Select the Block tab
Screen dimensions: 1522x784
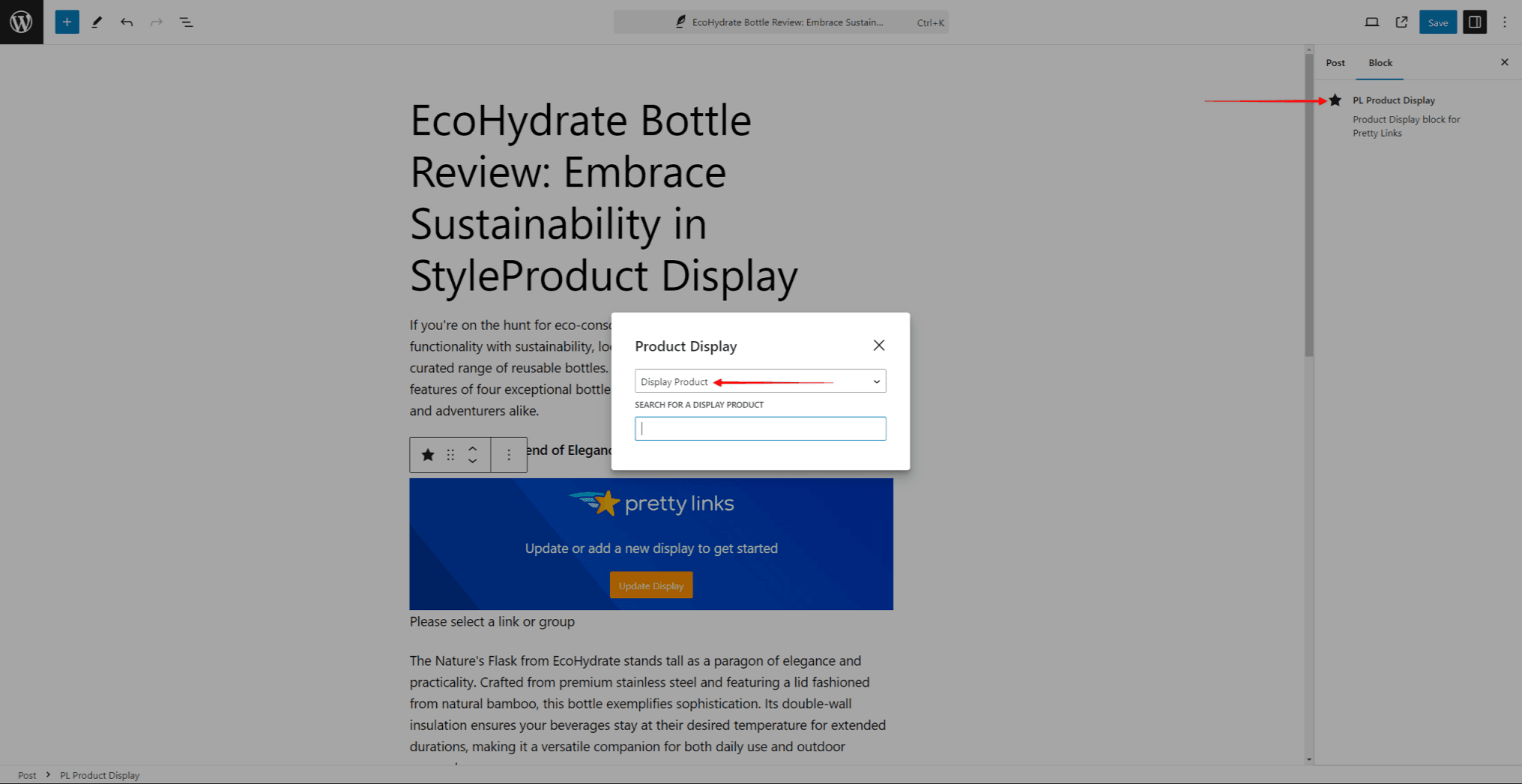point(1379,62)
